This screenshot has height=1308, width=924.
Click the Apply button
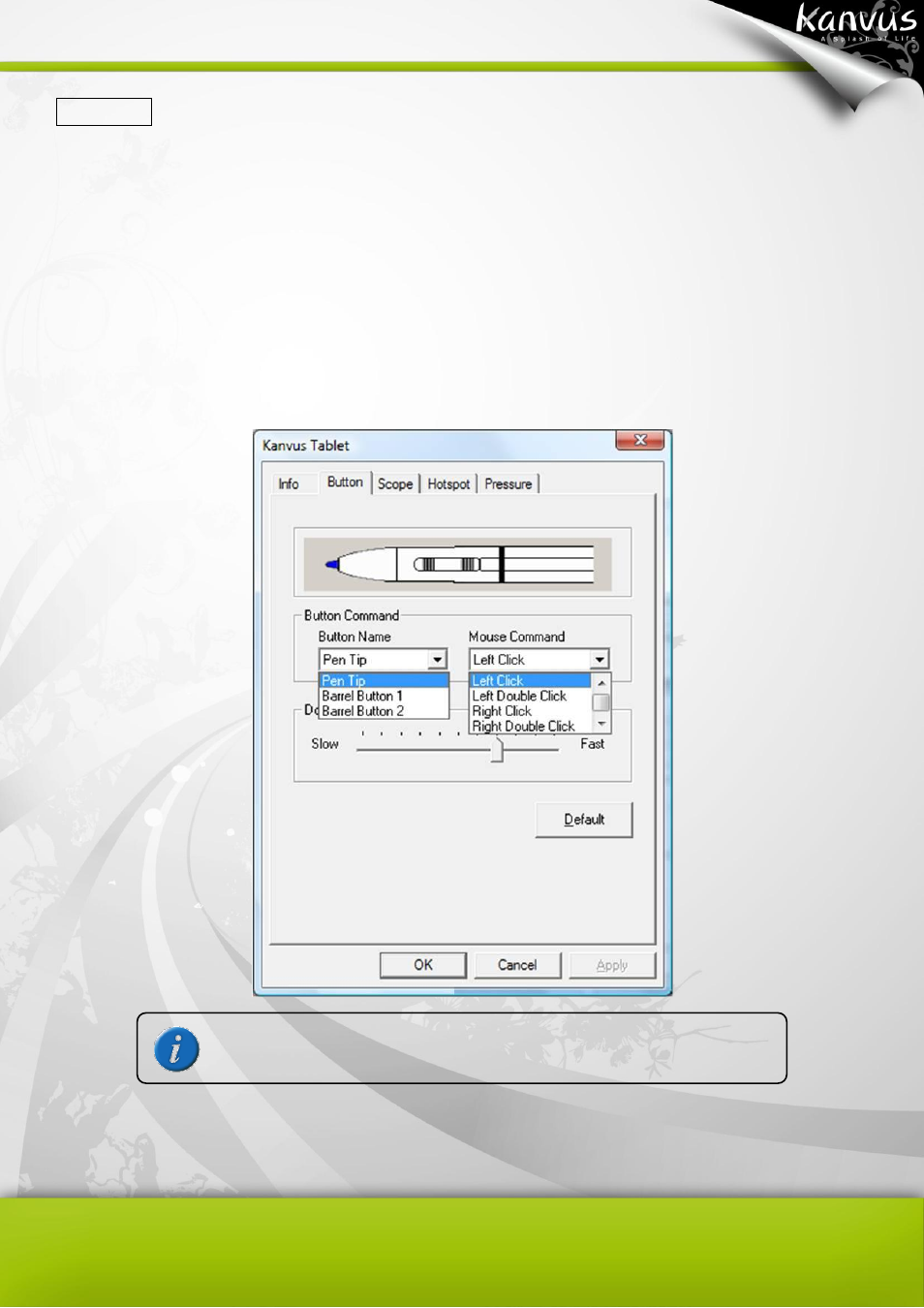(x=612, y=965)
